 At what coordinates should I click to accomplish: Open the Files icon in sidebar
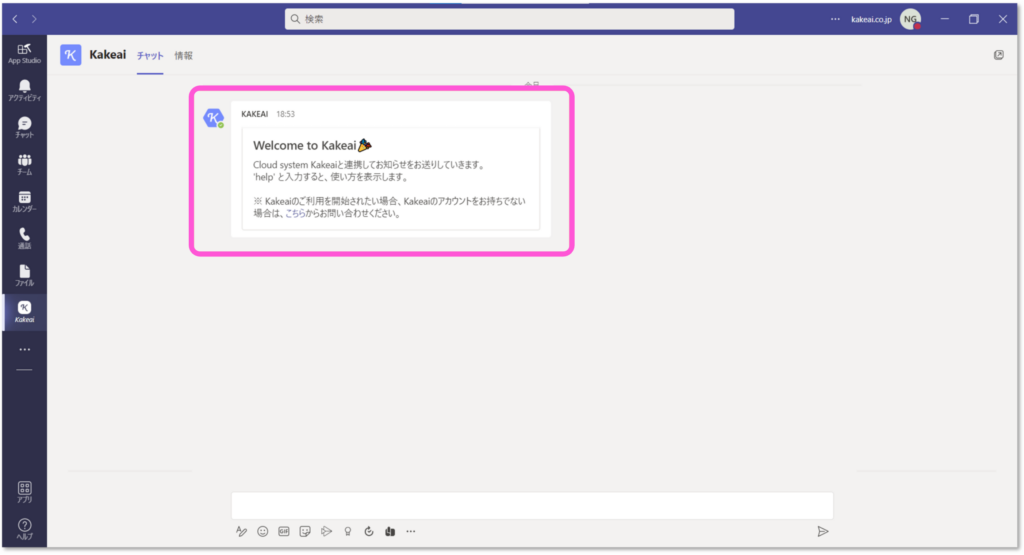pos(24,276)
